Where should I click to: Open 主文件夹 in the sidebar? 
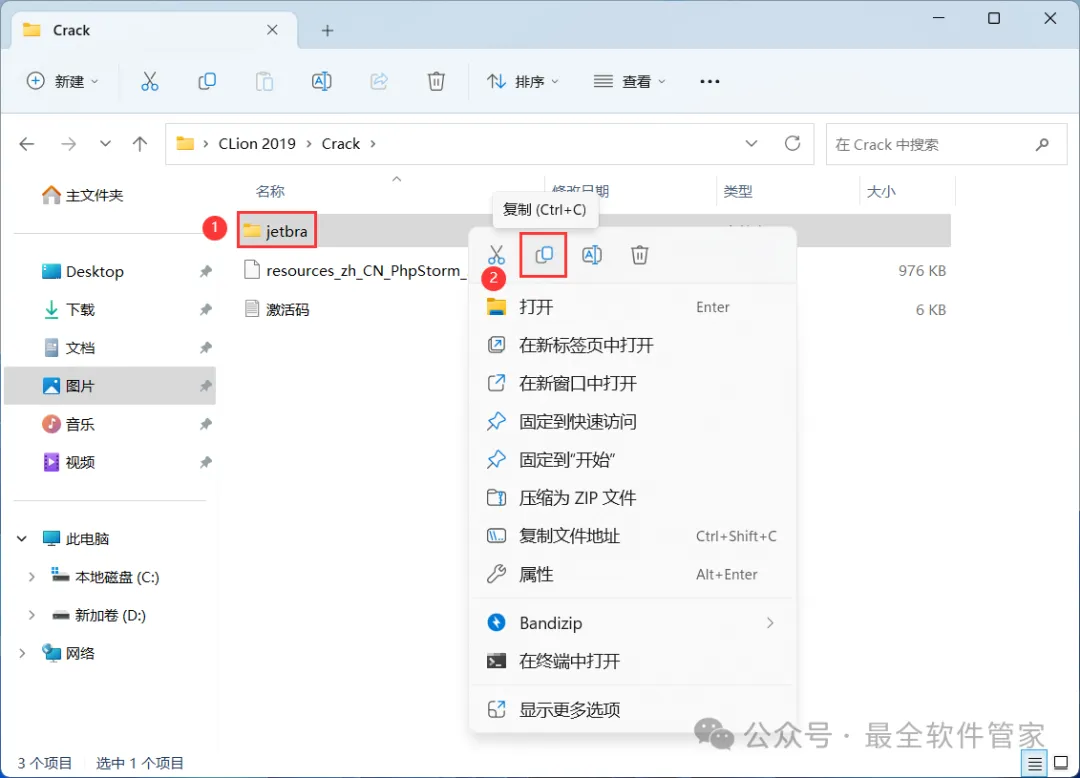pos(83,196)
